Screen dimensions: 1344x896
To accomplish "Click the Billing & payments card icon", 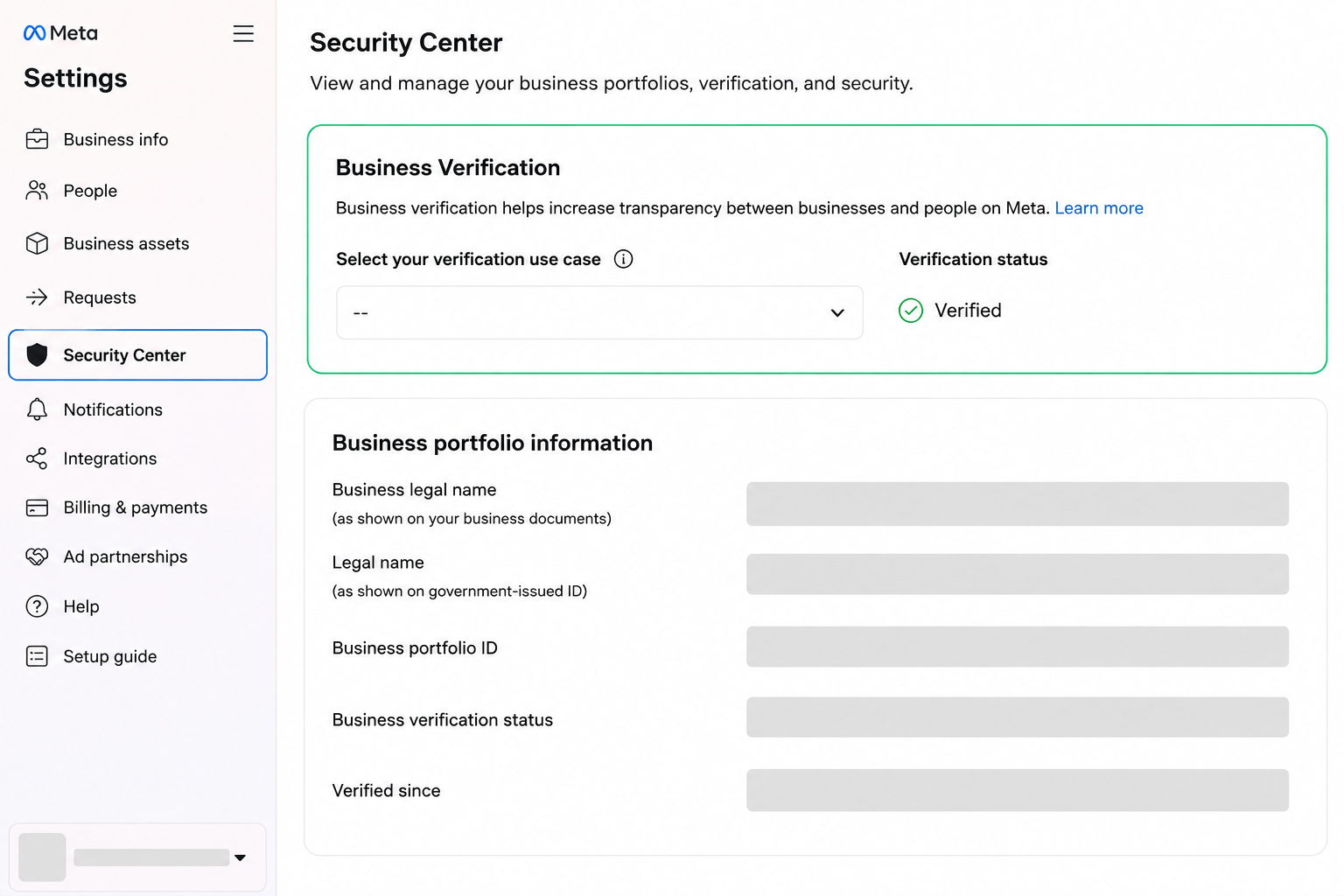I will click(x=37, y=507).
